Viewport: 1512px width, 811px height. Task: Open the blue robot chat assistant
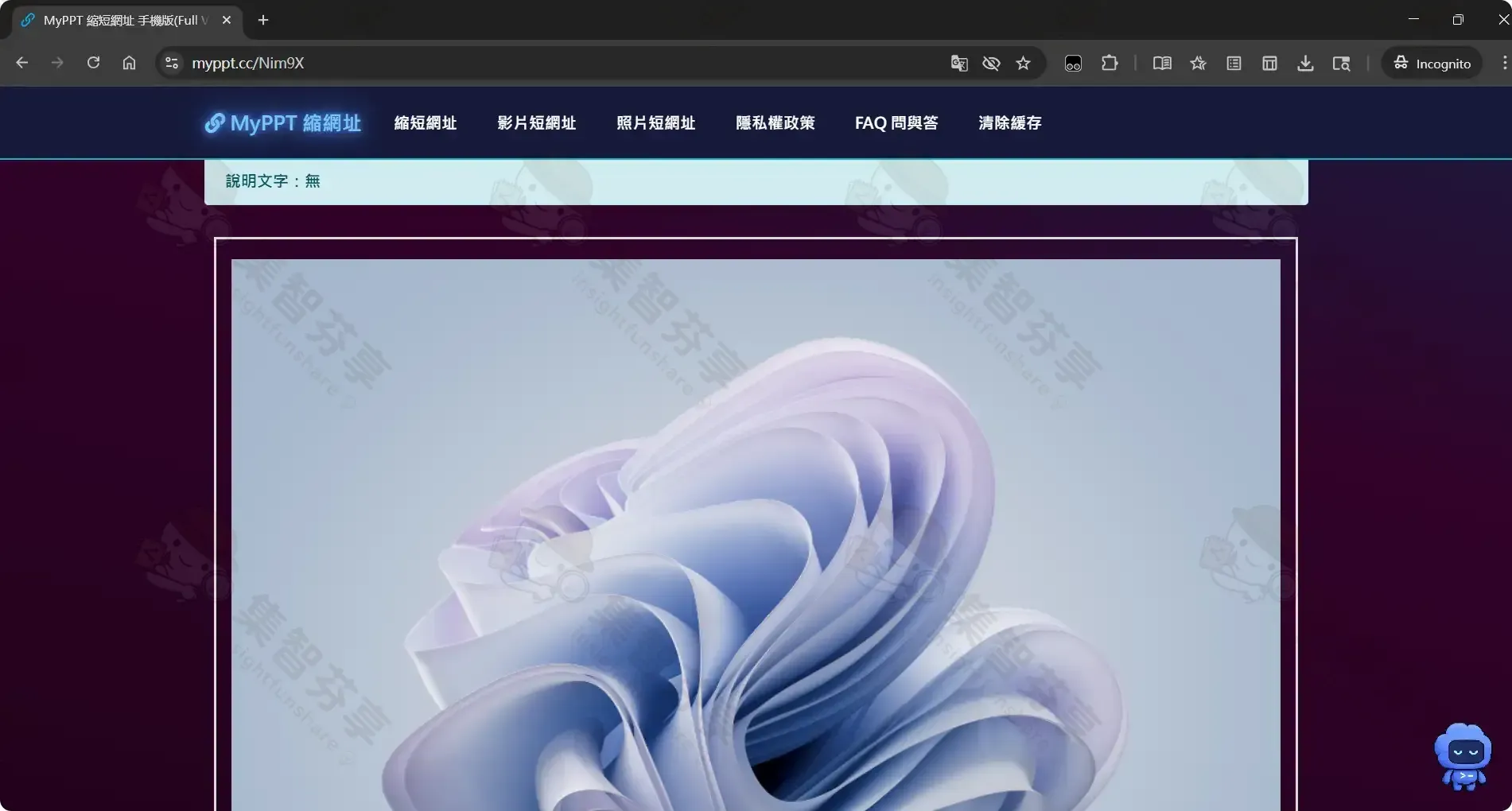[x=1463, y=756]
